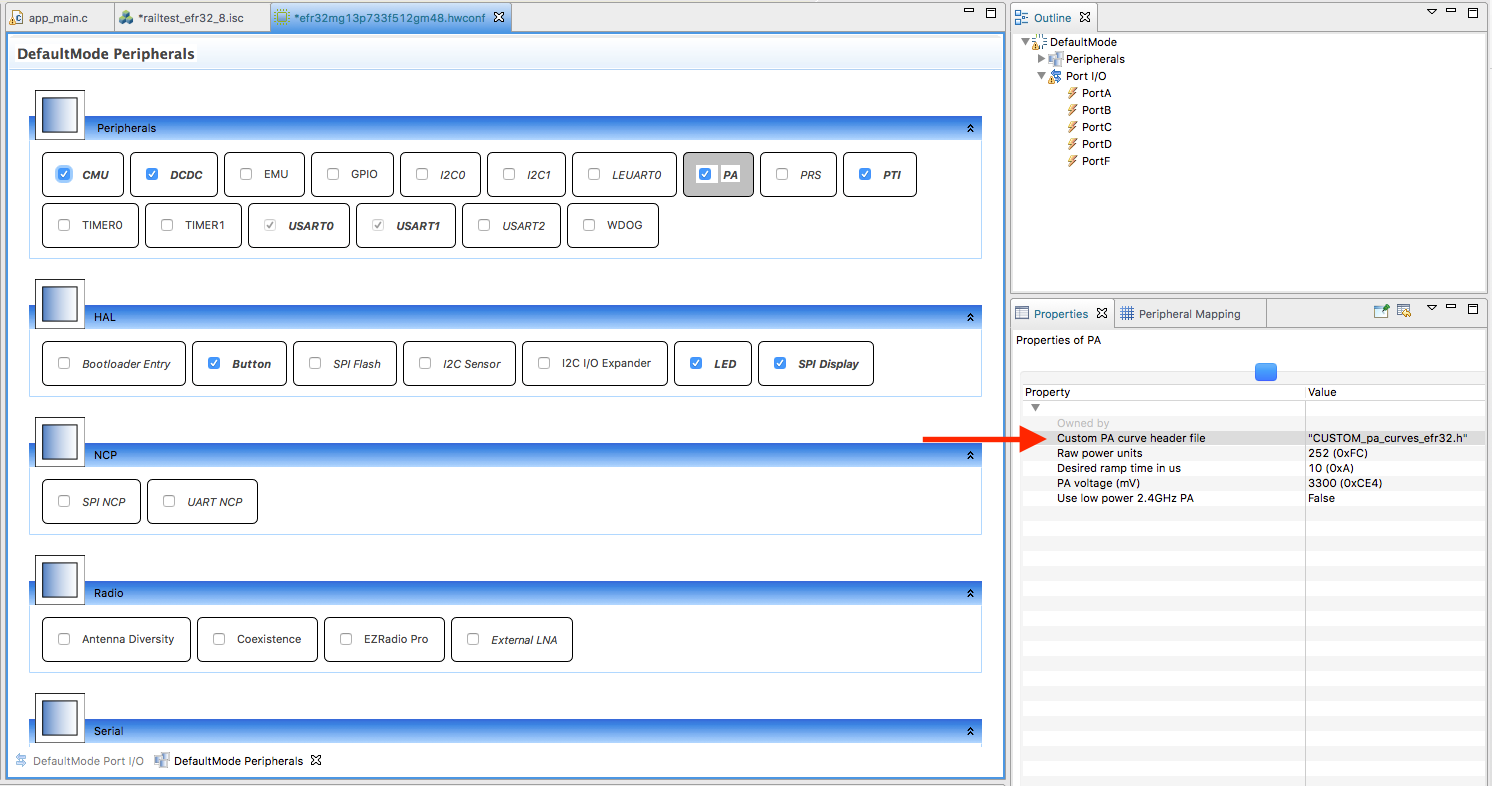The width and height of the screenshot is (1492, 786).
Task: Click the Port I/O icon in Outline tree
Action: [1054, 76]
